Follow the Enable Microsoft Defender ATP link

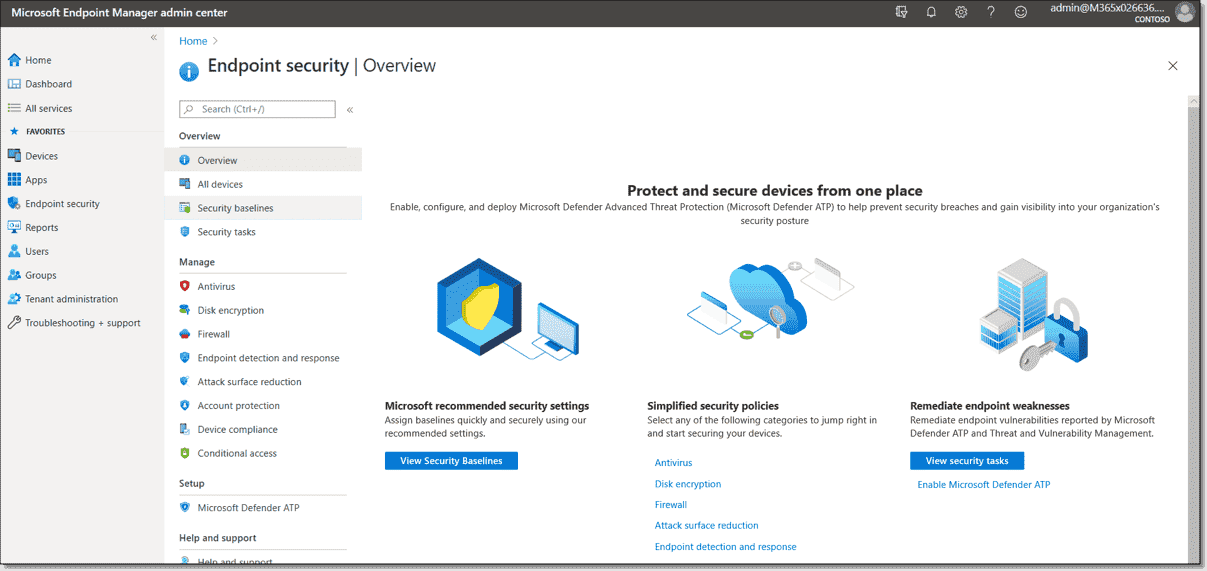point(984,485)
